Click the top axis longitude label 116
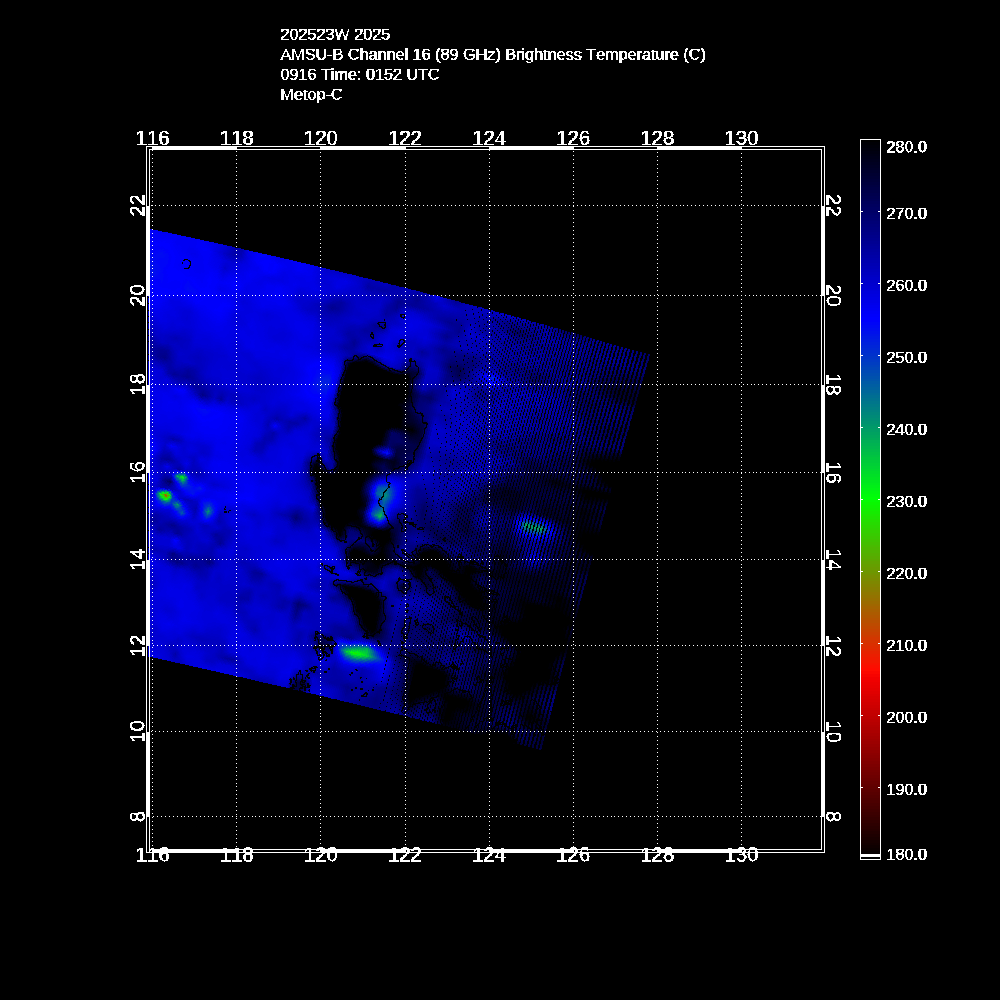 (152, 138)
